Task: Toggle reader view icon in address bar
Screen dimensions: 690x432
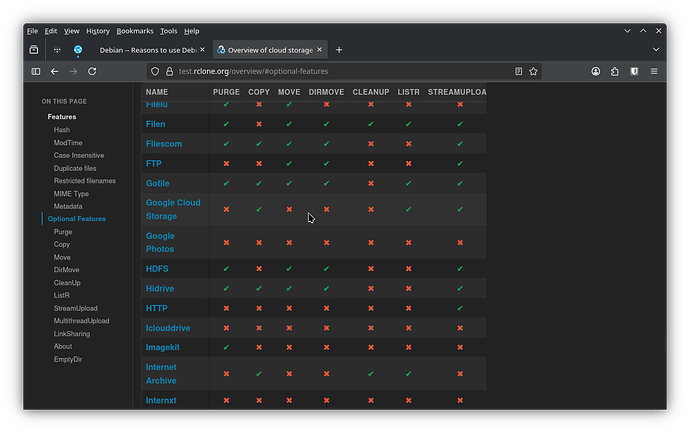Action: point(518,71)
